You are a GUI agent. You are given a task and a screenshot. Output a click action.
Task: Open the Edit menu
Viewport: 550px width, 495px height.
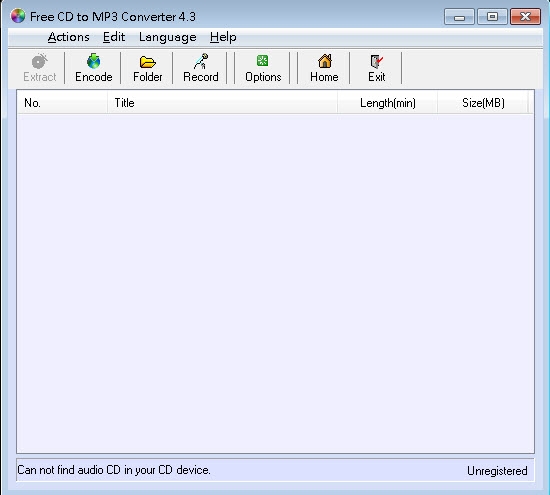(114, 37)
